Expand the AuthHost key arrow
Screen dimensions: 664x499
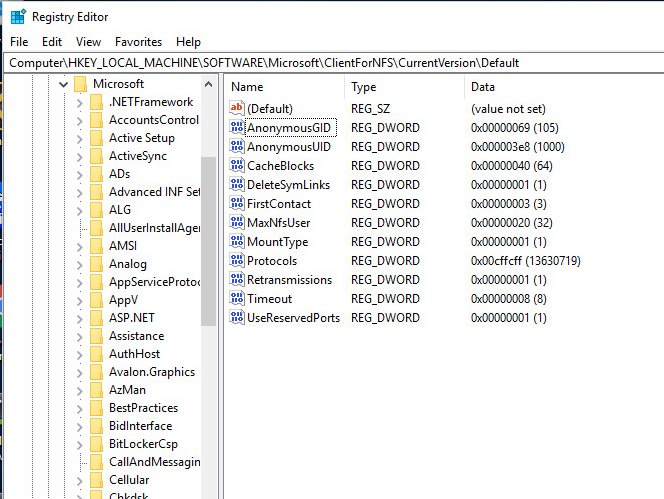(79, 354)
